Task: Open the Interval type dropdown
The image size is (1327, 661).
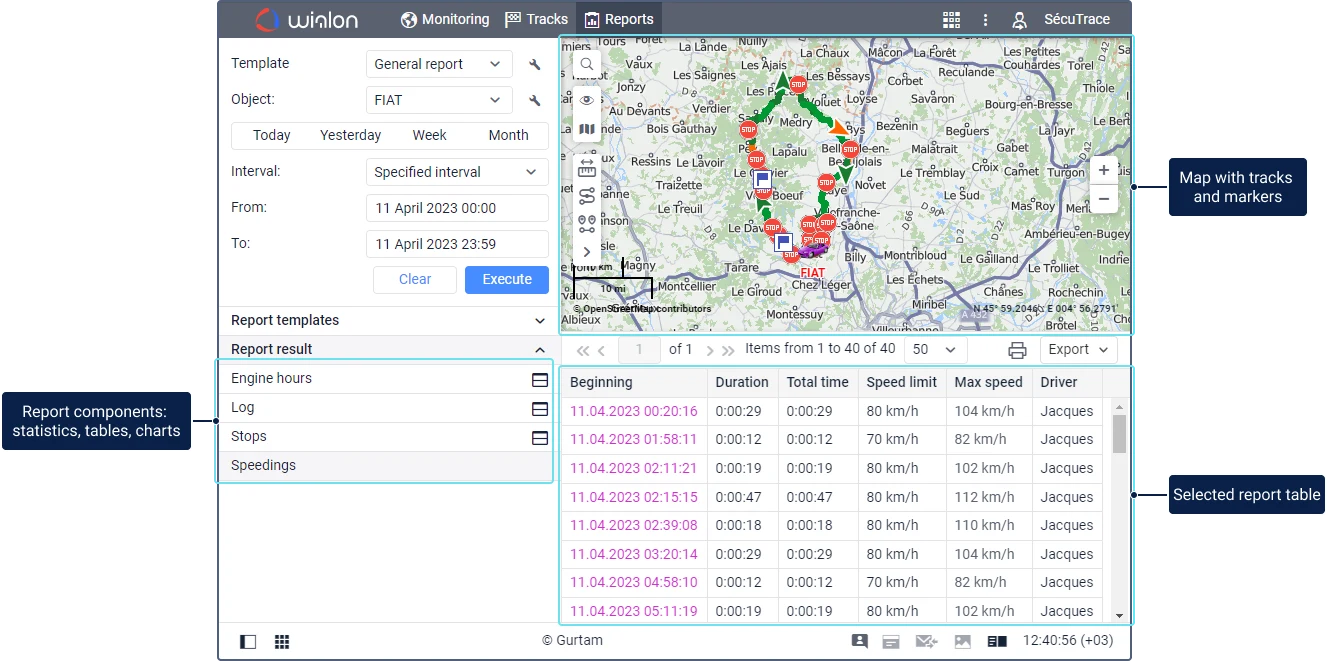Action: 457,172
